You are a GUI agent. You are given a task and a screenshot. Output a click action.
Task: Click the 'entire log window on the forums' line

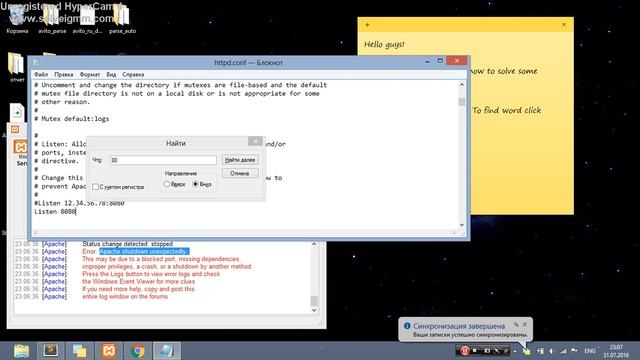coord(125,296)
